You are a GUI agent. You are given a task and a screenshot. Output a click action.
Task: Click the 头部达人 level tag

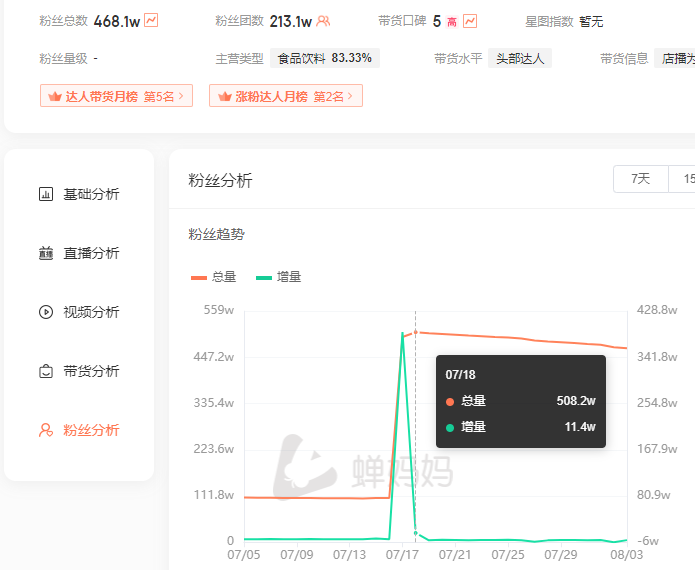click(520, 58)
